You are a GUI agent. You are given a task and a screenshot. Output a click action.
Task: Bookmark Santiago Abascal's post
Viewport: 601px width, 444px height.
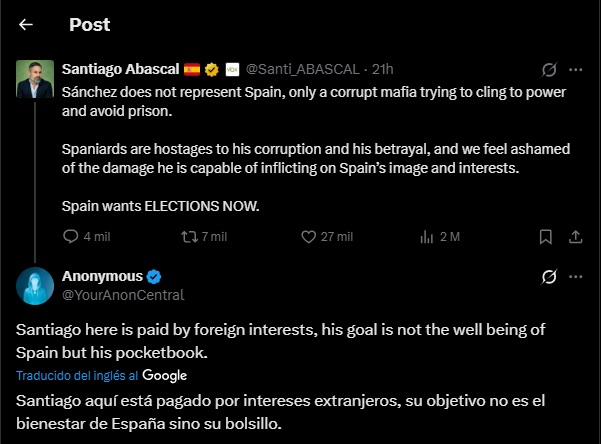pyautogui.click(x=545, y=237)
